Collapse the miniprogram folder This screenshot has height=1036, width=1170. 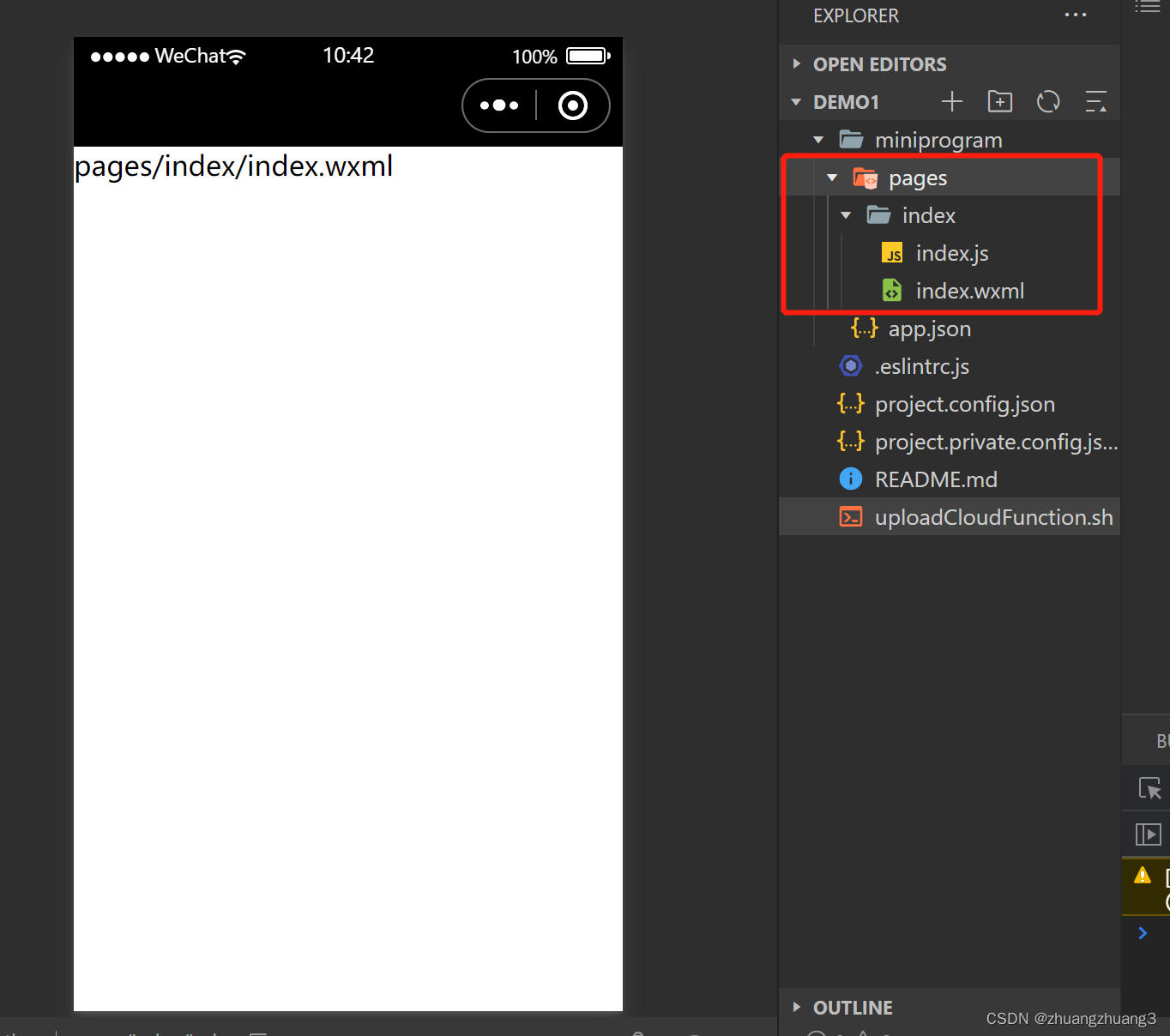pyautogui.click(x=818, y=140)
